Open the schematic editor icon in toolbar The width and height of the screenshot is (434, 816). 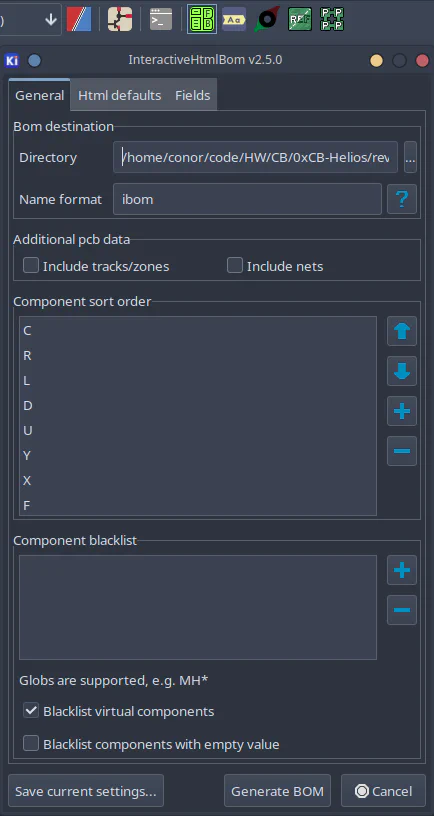pos(120,19)
